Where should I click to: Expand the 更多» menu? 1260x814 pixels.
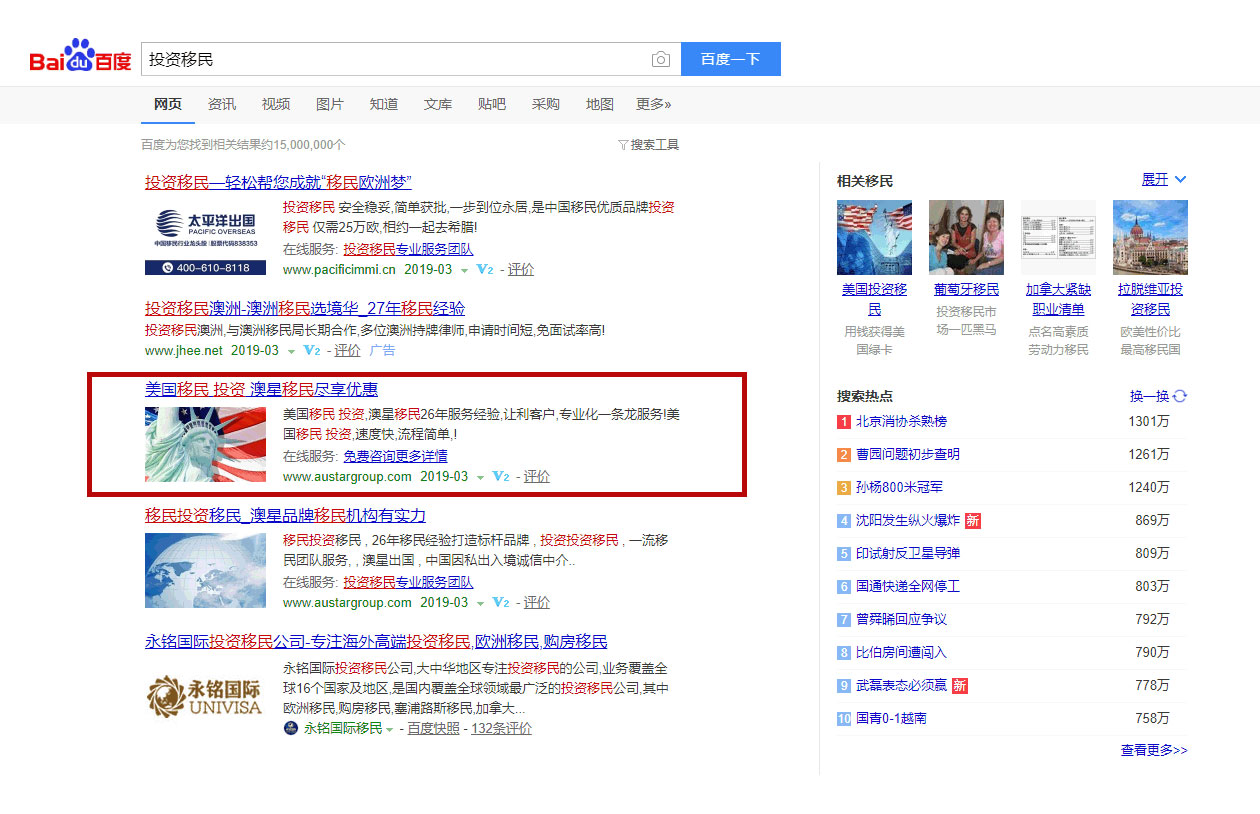654,104
